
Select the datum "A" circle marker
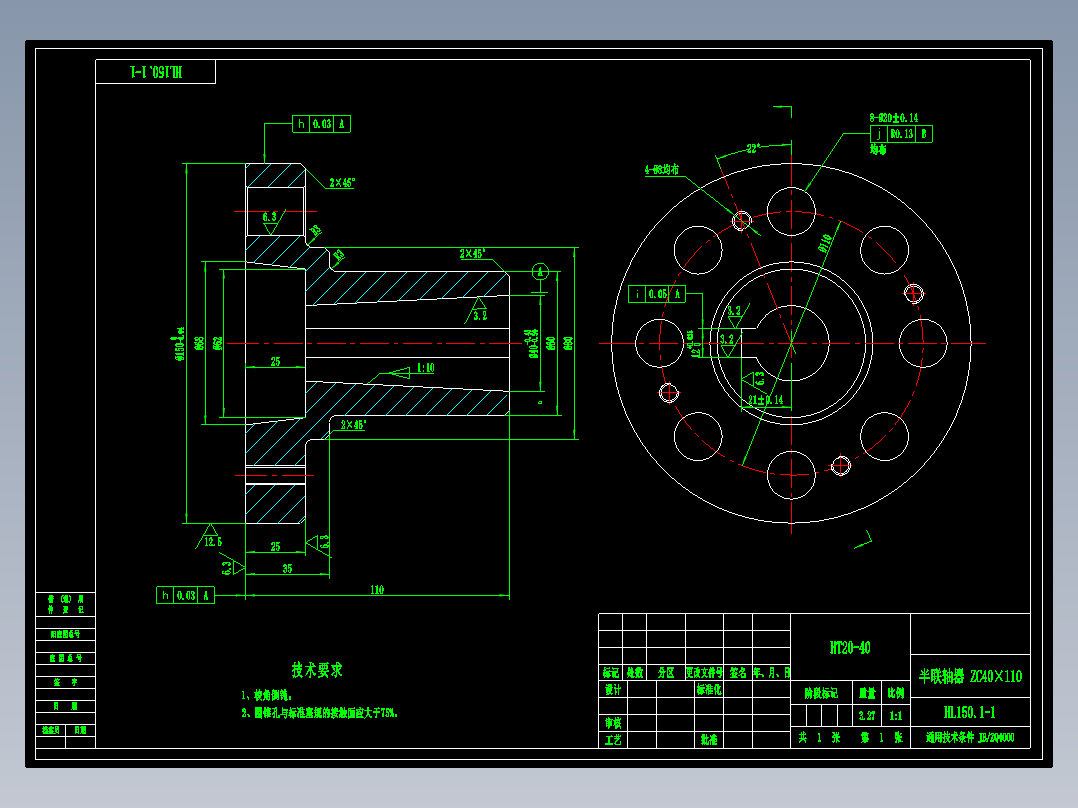pos(540,272)
